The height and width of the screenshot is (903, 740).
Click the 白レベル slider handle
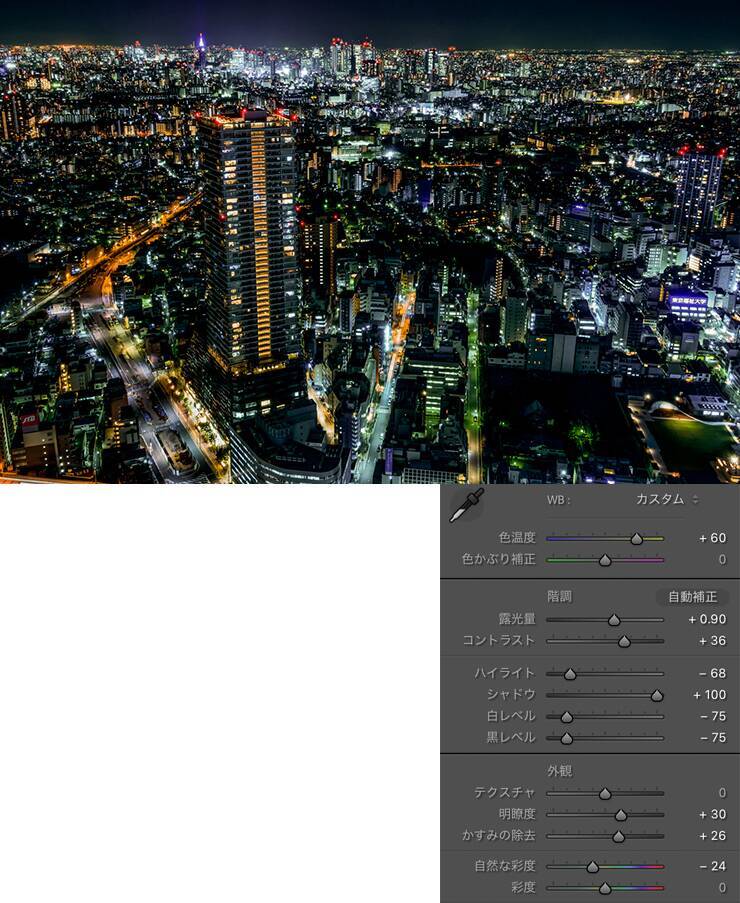click(567, 717)
